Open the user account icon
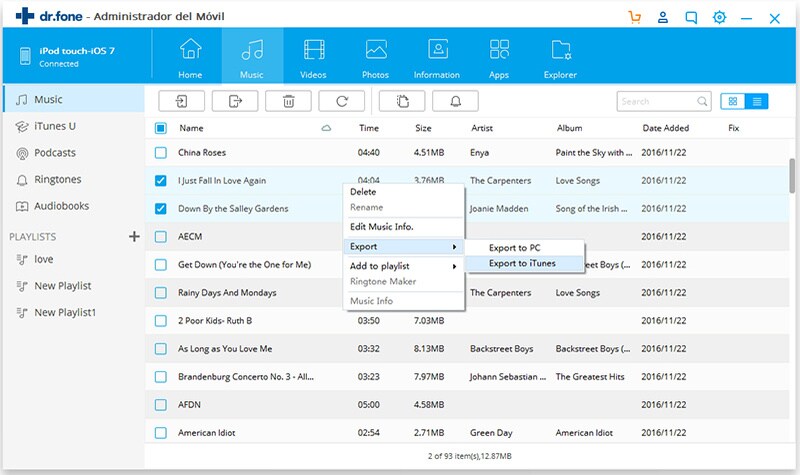Image resolution: width=800 pixels, height=475 pixels. (x=663, y=17)
